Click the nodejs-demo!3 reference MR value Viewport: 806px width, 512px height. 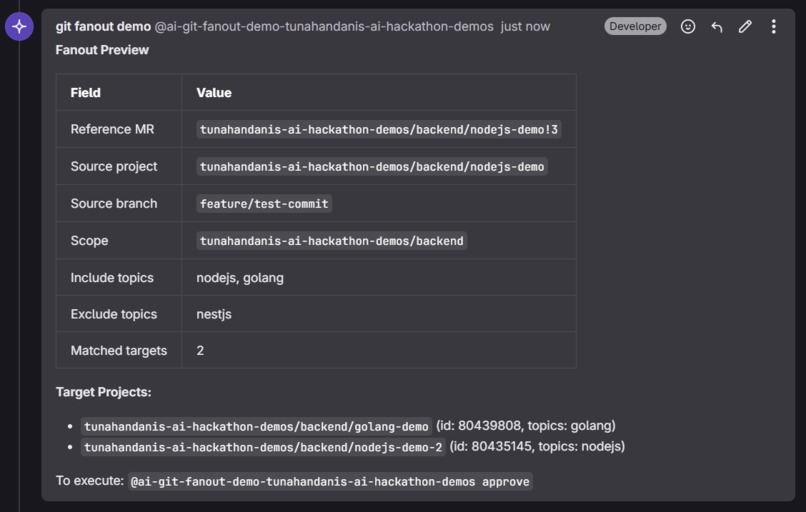[x=378, y=130]
